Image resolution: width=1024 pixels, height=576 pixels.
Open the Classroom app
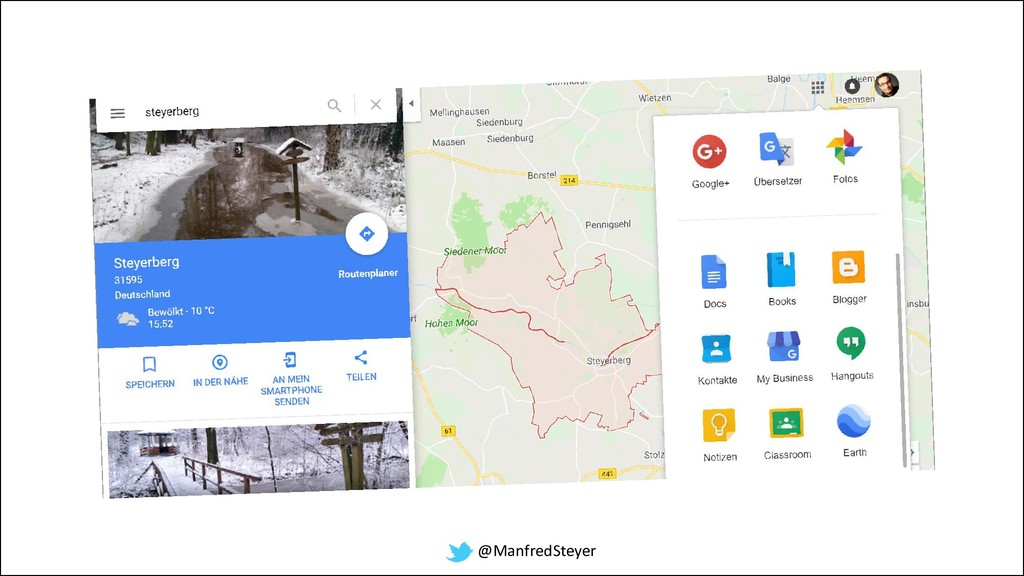[787, 433]
